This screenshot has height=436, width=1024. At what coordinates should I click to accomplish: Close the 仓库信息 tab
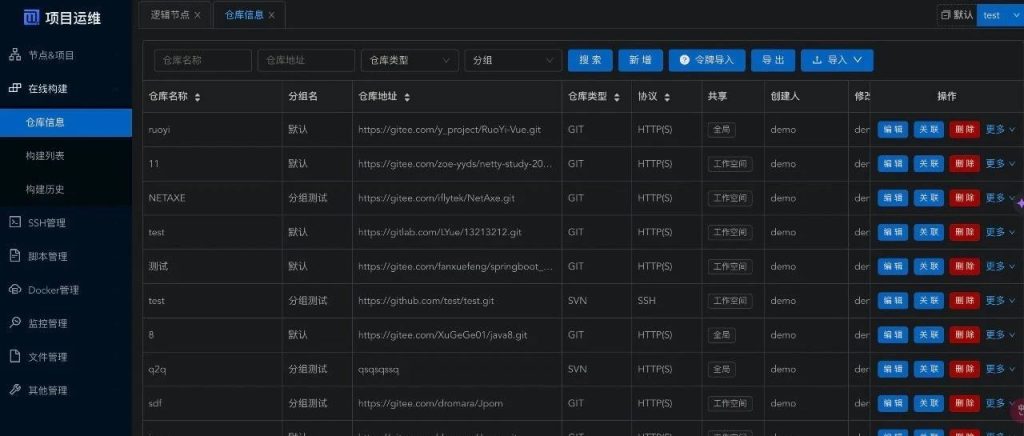(271, 15)
